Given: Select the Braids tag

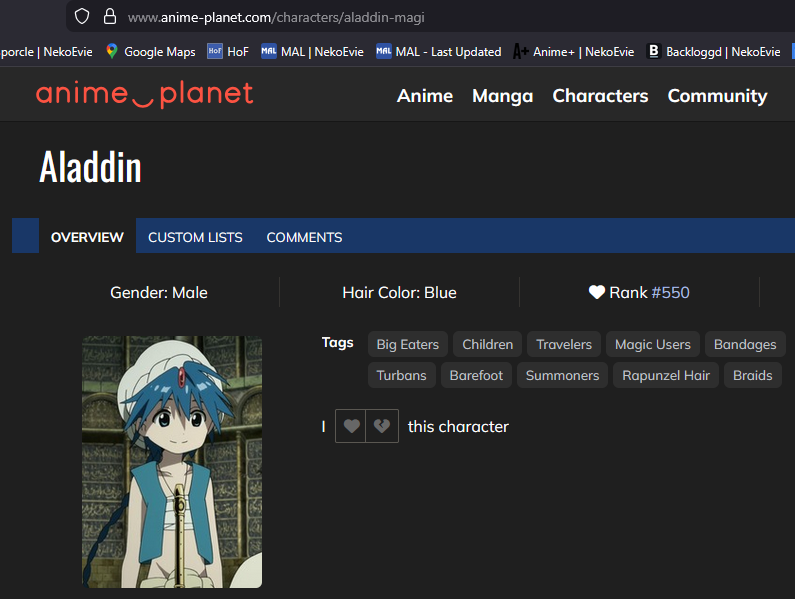Looking at the screenshot, I should pyautogui.click(x=752, y=375).
